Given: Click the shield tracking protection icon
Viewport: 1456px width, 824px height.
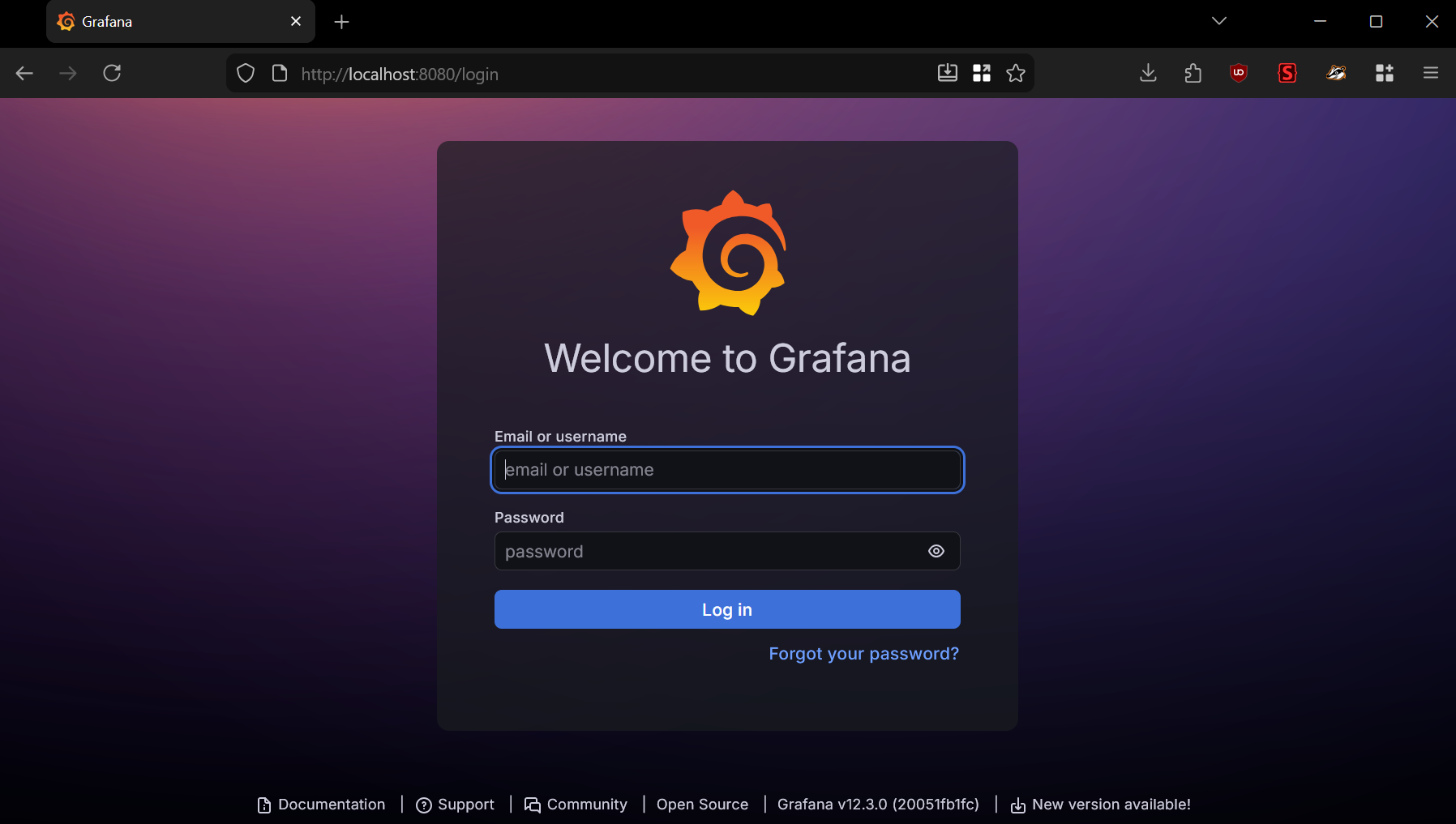Looking at the screenshot, I should [x=246, y=74].
